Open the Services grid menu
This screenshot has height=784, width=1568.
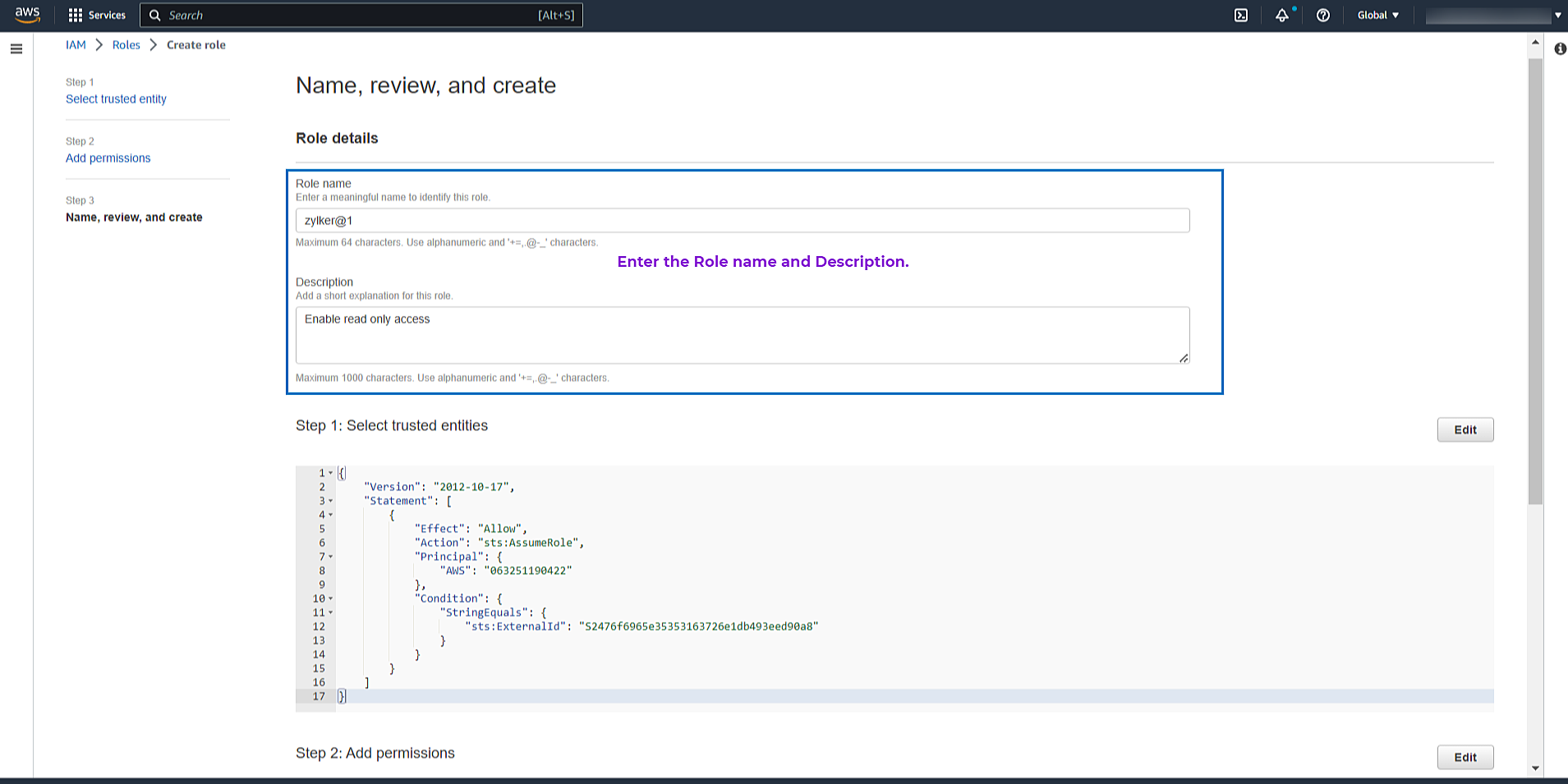point(97,15)
